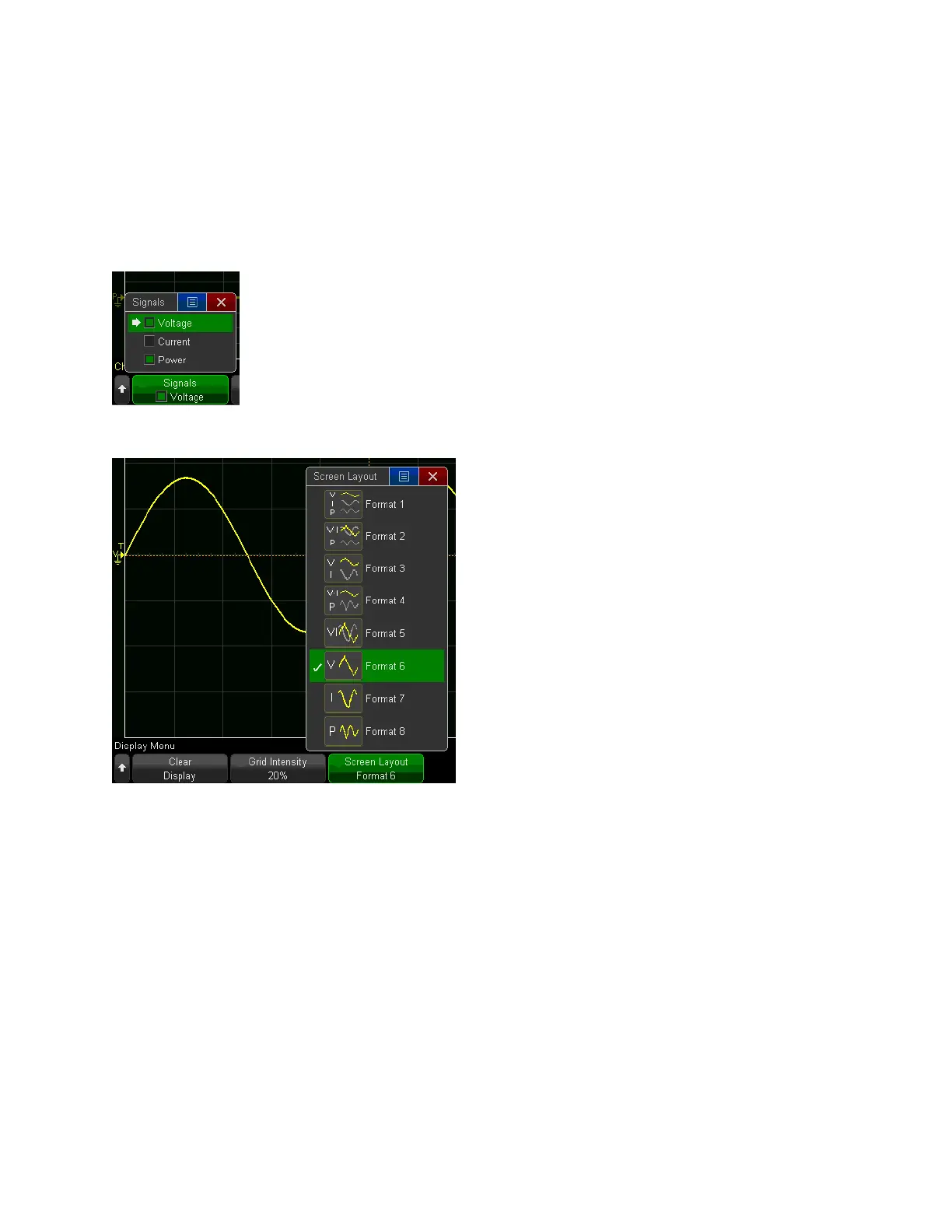Toggle the Voltage signal checkbox
The image size is (952, 1232).
tap(149, 323)
